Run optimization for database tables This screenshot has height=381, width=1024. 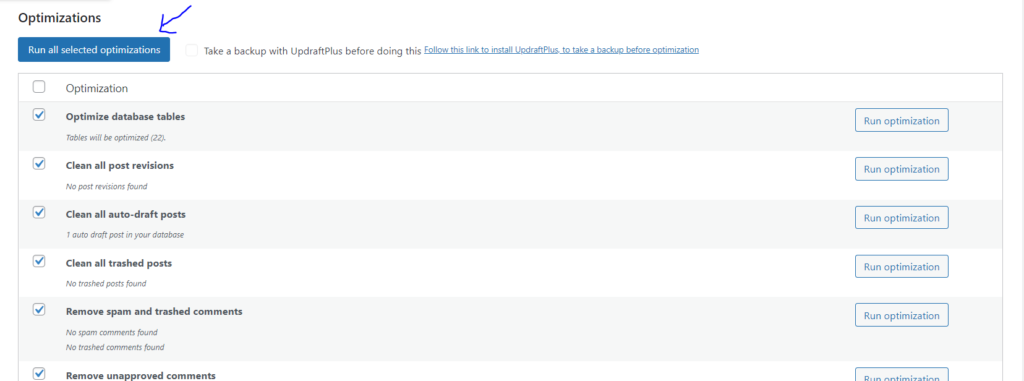(x=901, y=121)
